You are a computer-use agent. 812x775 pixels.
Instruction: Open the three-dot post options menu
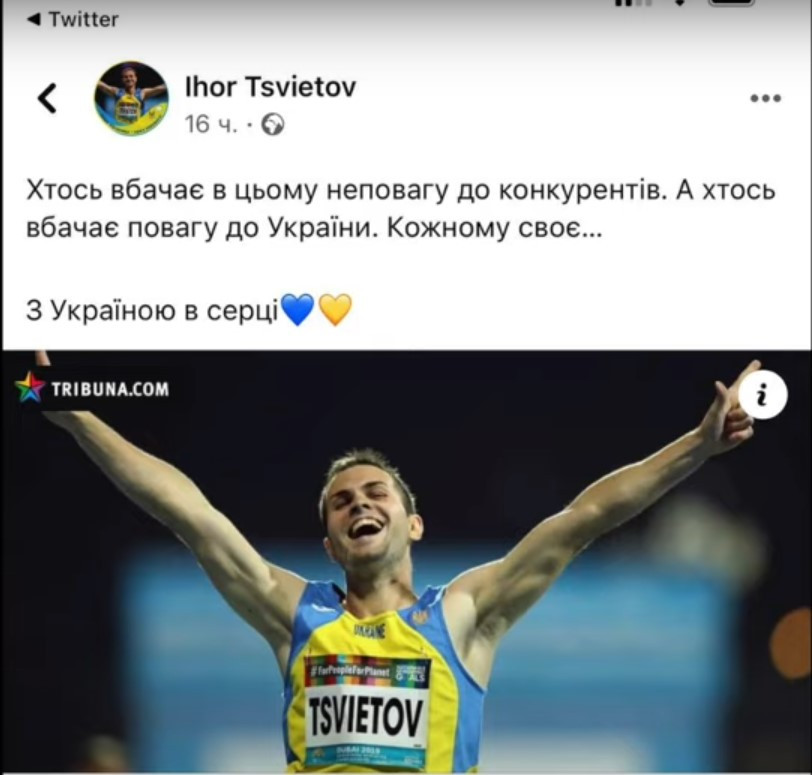(x=765, y=98)
